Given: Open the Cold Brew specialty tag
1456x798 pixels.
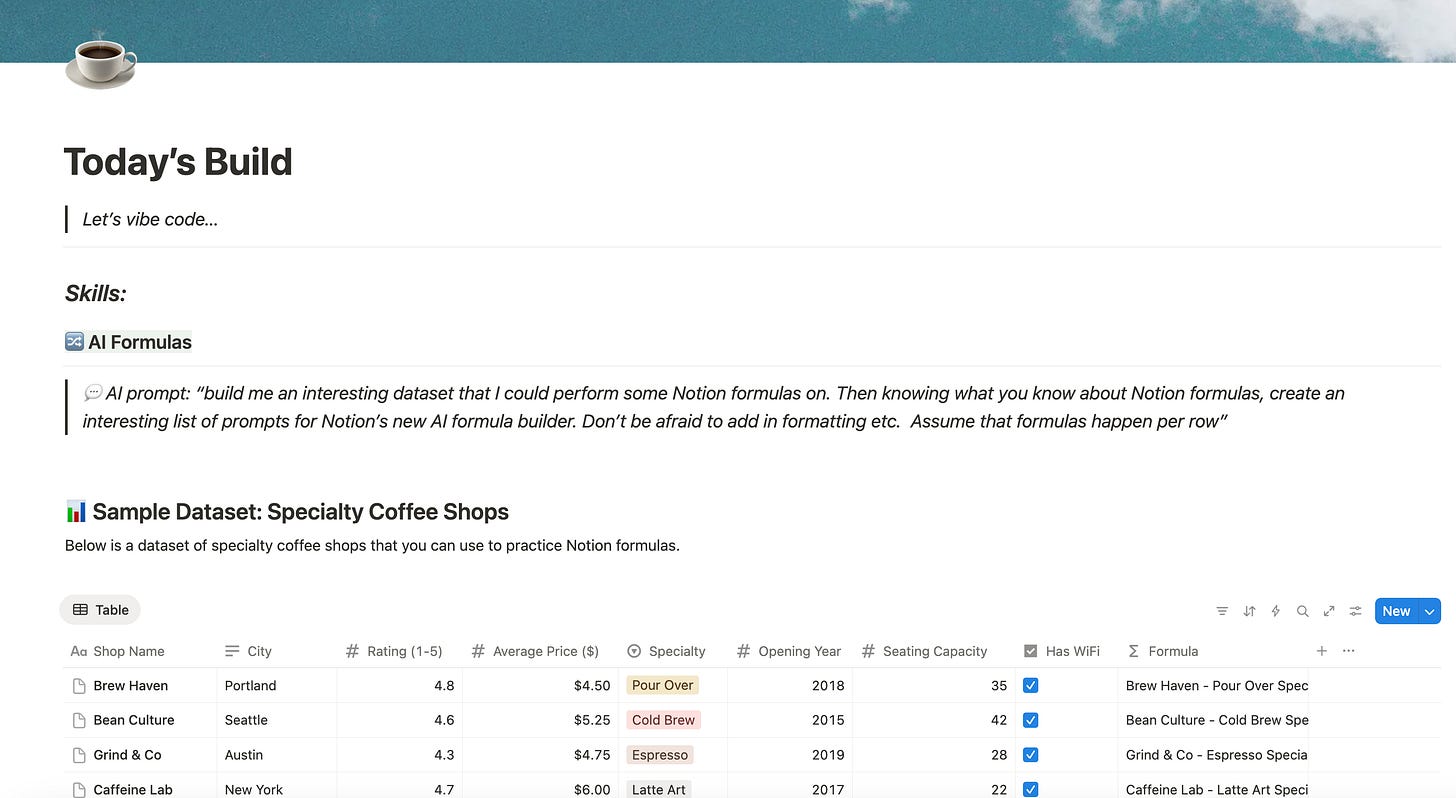Looking at the screenshot, I should coord(663,720).
